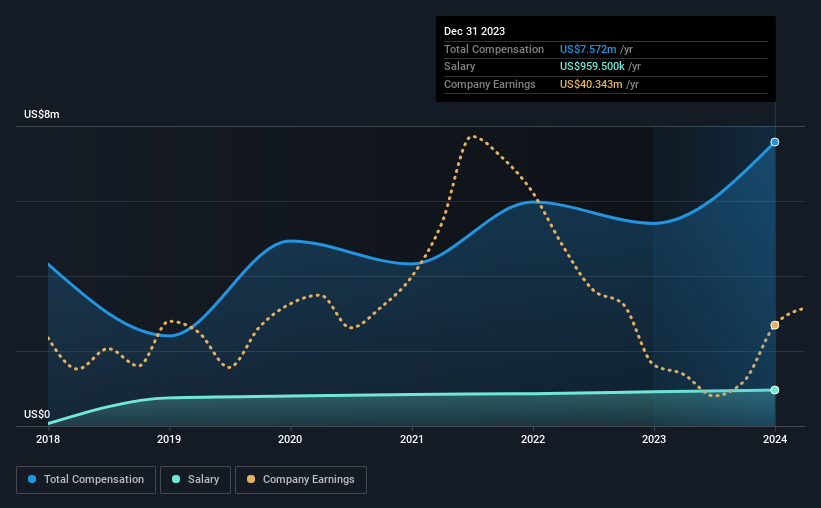Click the US$40.343m company earnings value
The height and width of the screenshot is (508, 821).
coord(591,84)
